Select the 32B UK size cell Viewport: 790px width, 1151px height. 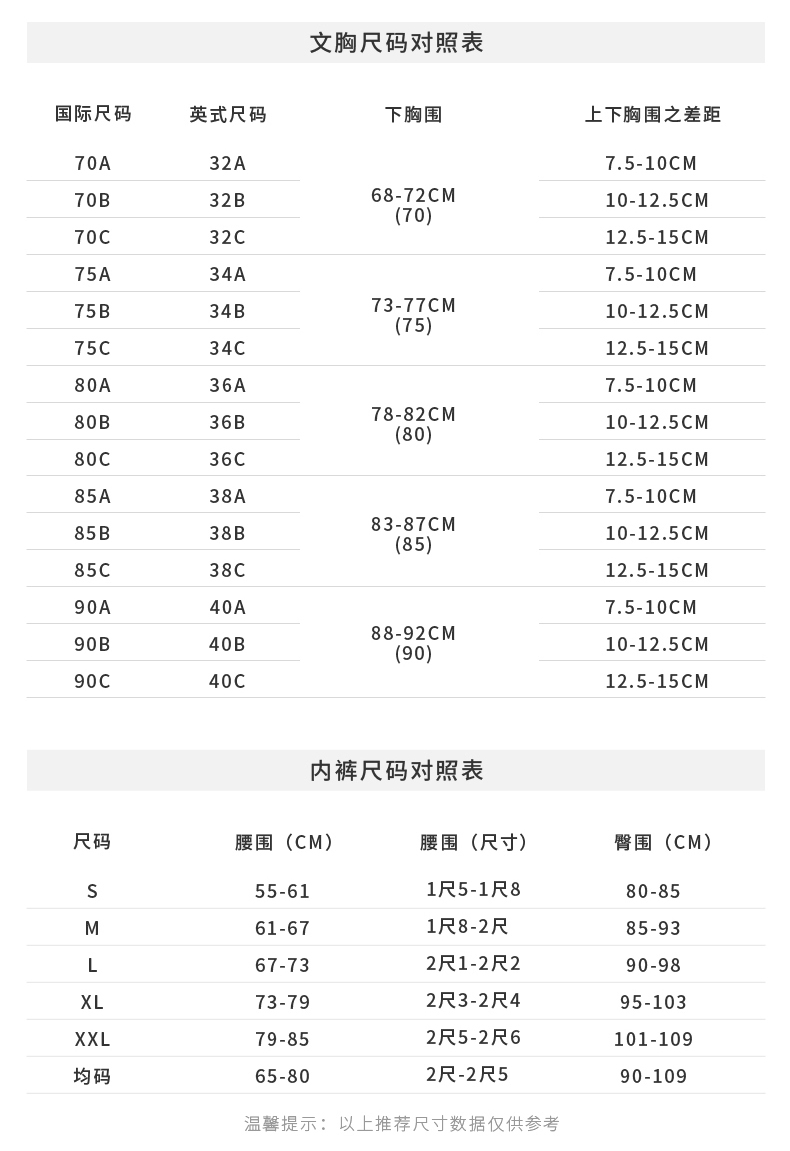pos(227,200)
